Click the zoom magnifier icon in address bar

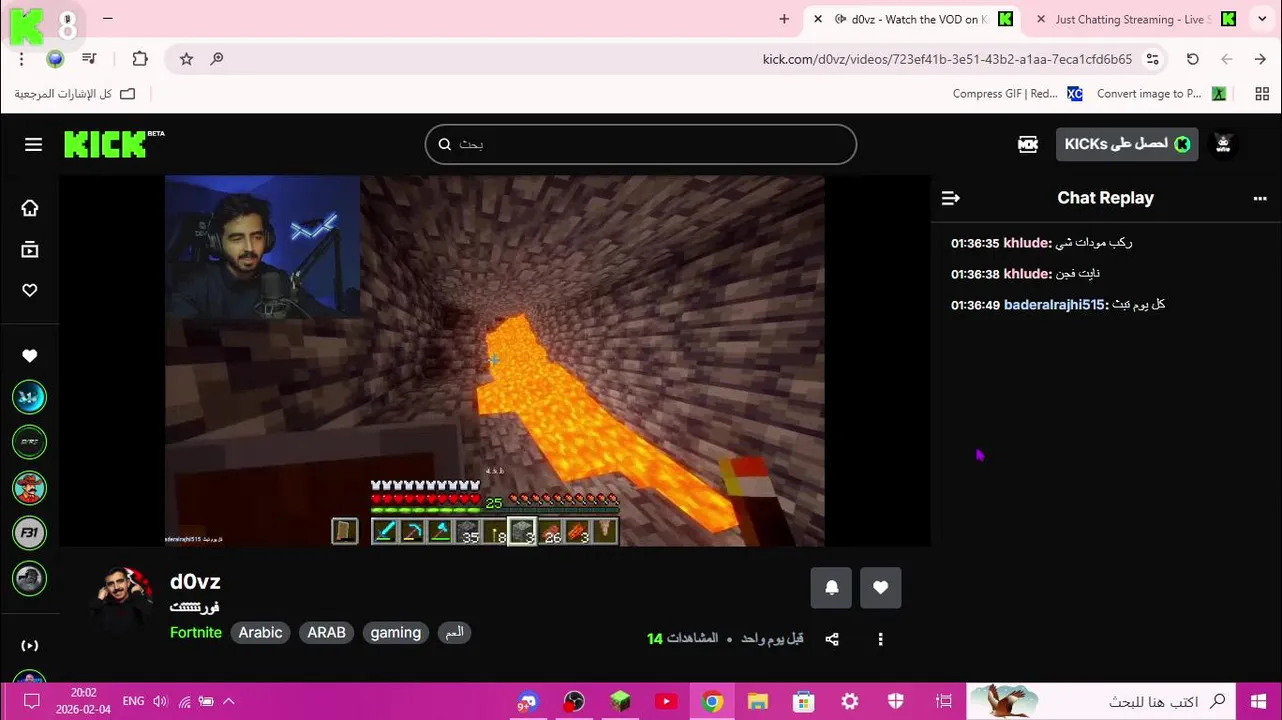coord(216,59)
